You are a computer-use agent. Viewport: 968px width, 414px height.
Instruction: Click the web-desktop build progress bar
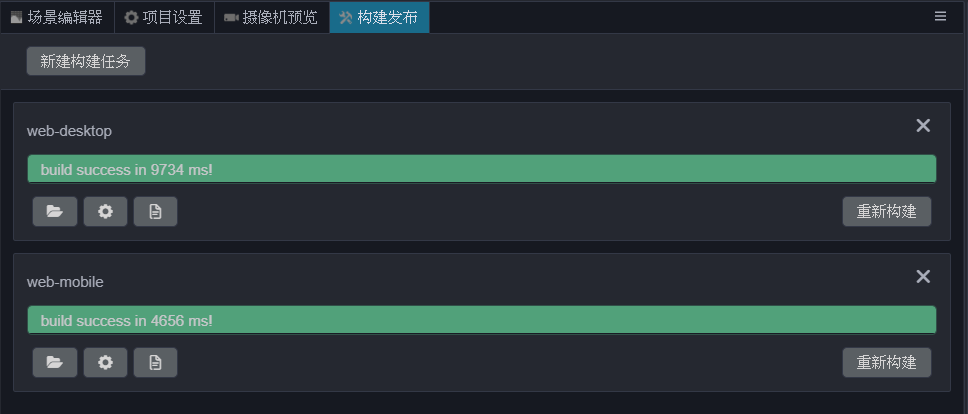coord(481,169)
